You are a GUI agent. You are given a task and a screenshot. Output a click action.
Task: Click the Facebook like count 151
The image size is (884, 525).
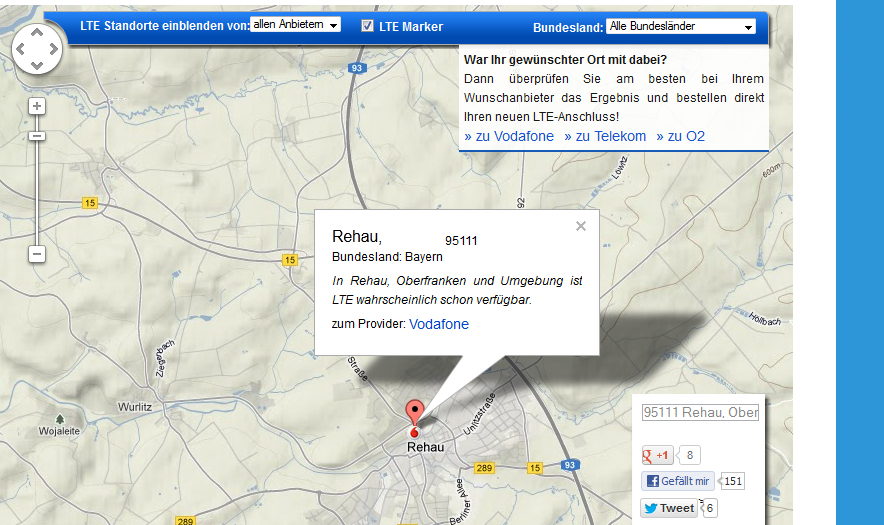click(x=732, y=481)
